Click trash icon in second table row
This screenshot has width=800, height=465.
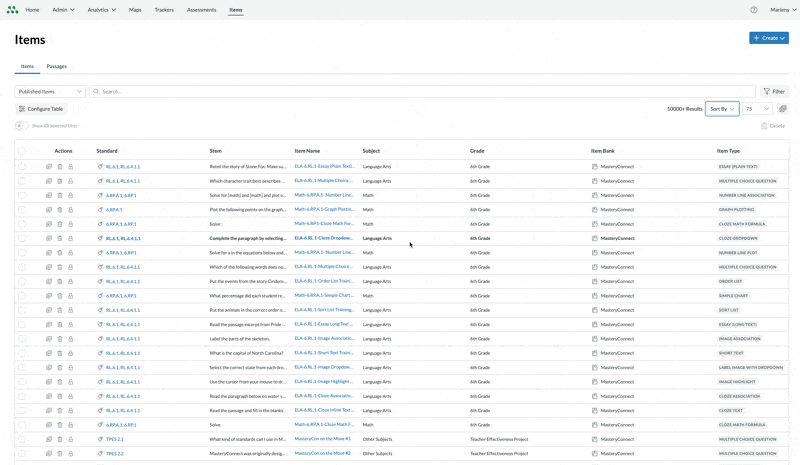point(60,181)
